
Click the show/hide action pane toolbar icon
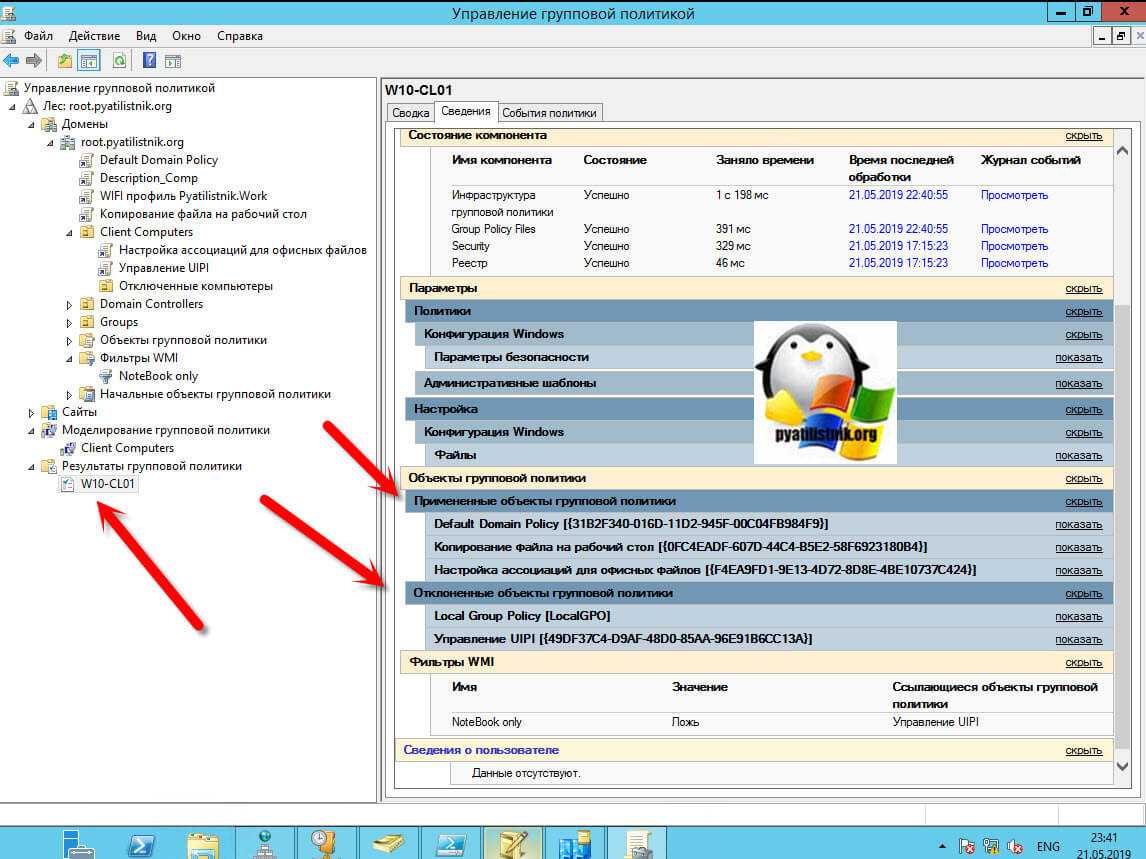pyautogui.click(x=172, y=61)
